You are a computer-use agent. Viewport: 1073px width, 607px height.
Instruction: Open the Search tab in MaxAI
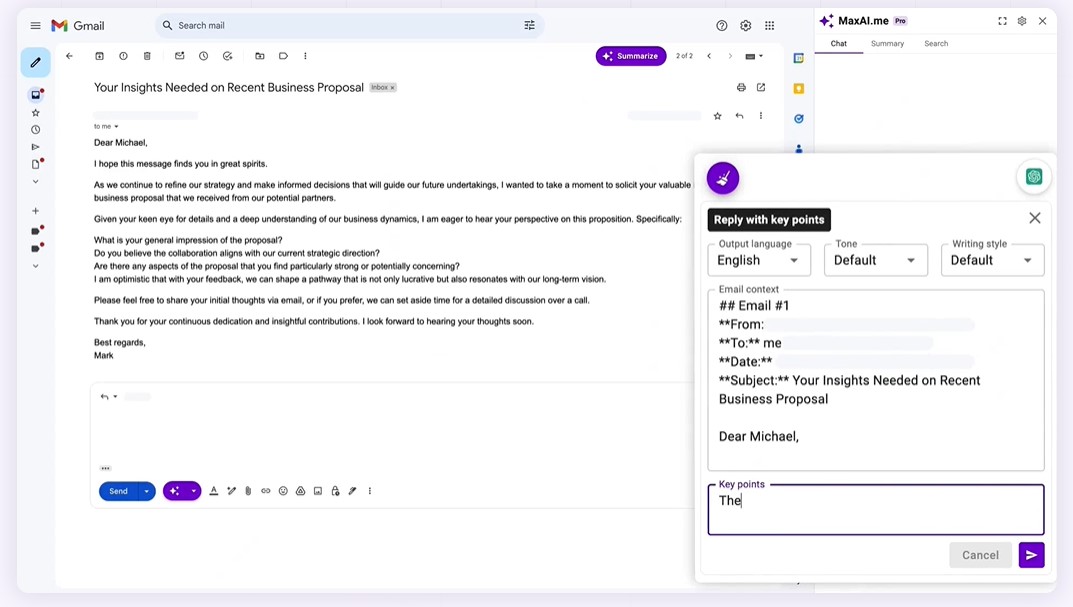(936, 44)
